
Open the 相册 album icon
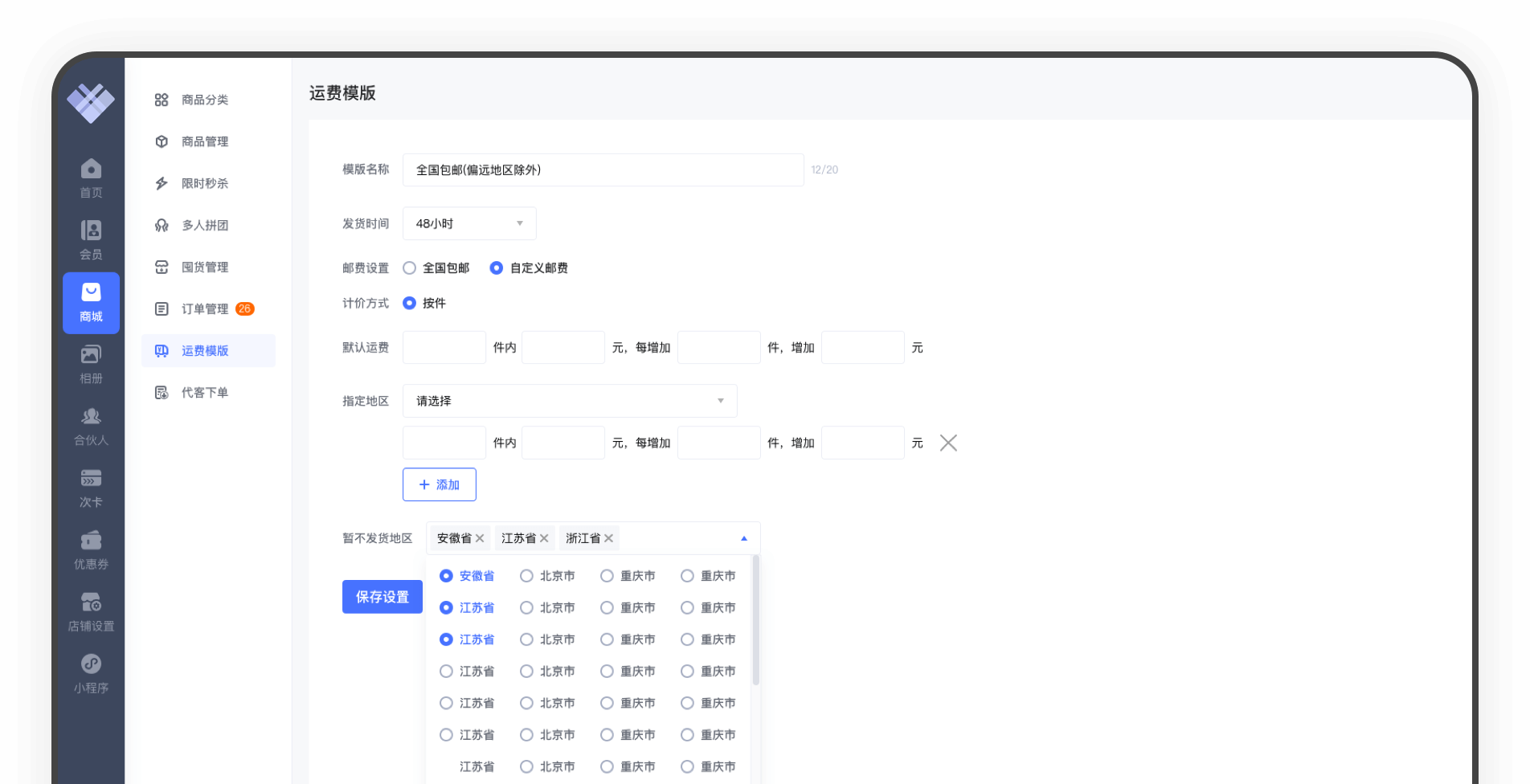coord(91,355)
